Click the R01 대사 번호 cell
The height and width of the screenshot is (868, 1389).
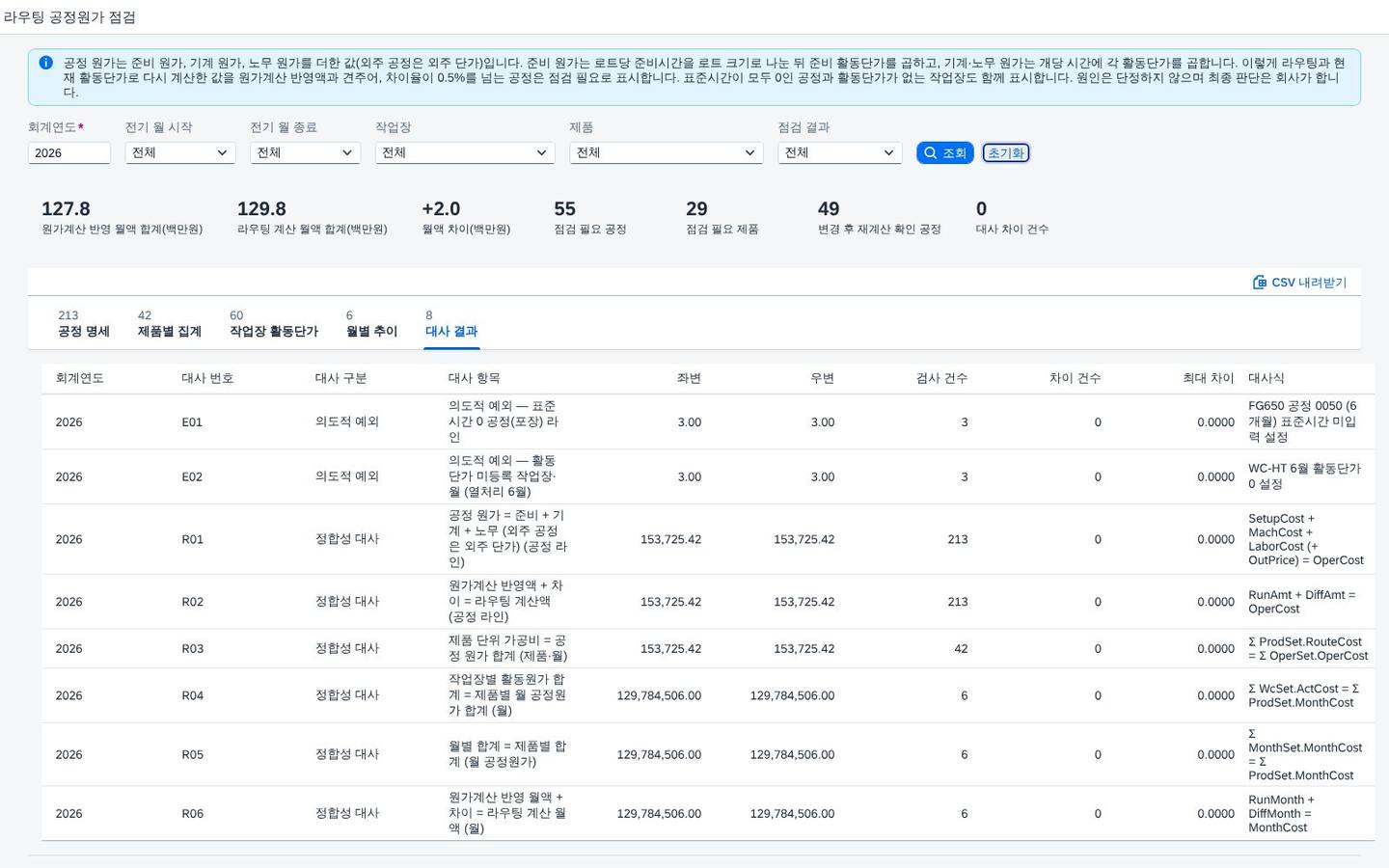[192, 539]
